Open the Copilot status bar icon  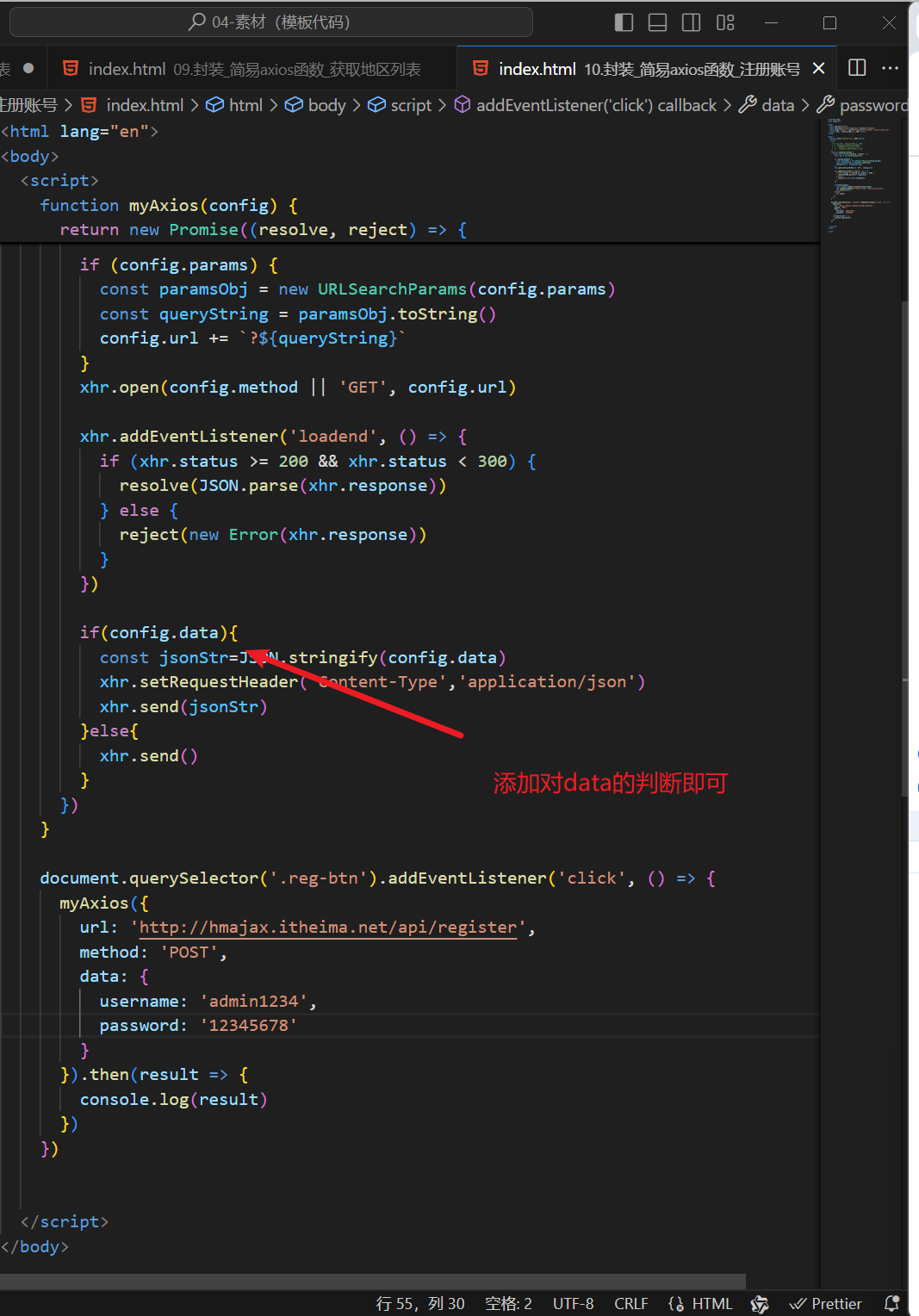(x=760, y=1304)
